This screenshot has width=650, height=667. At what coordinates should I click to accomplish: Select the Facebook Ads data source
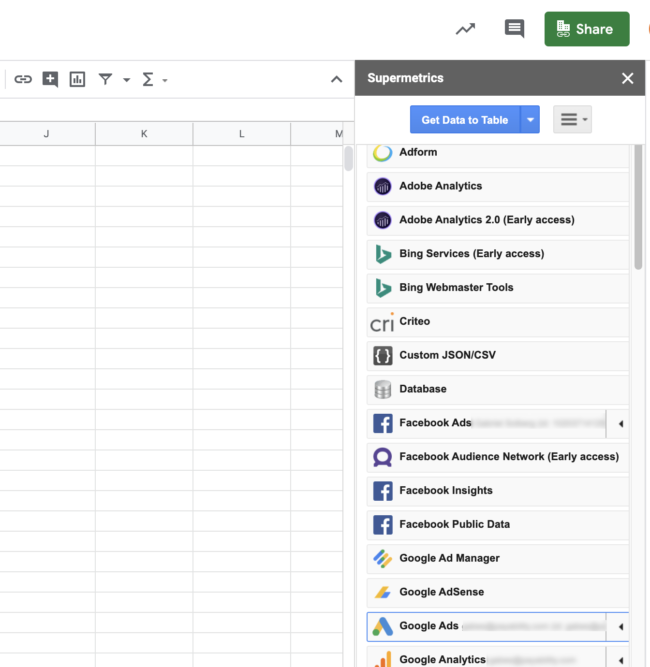pyautogui.click(x=487, y=423)
